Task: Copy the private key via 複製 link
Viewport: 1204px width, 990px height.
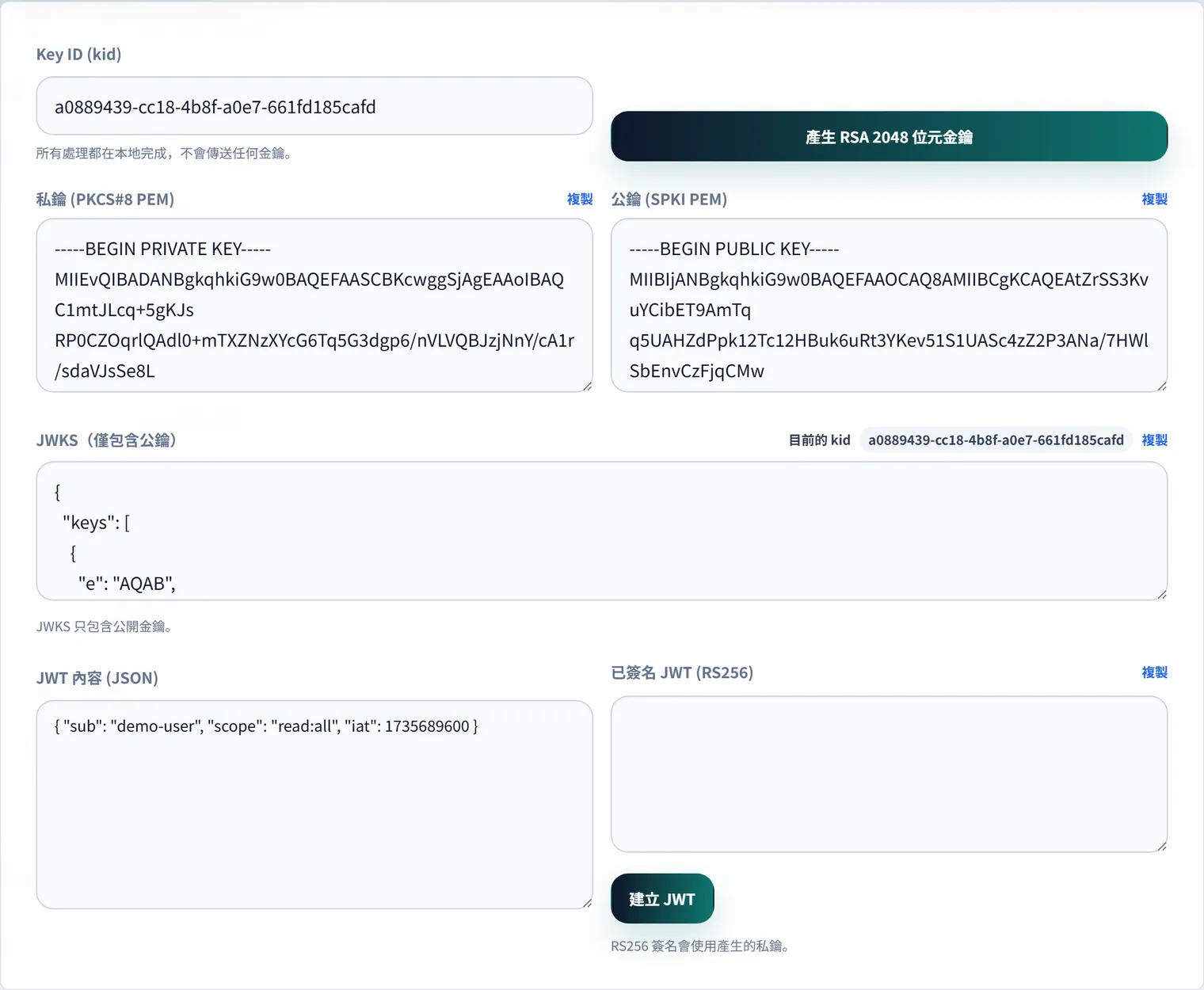Action: coord(580,199)
